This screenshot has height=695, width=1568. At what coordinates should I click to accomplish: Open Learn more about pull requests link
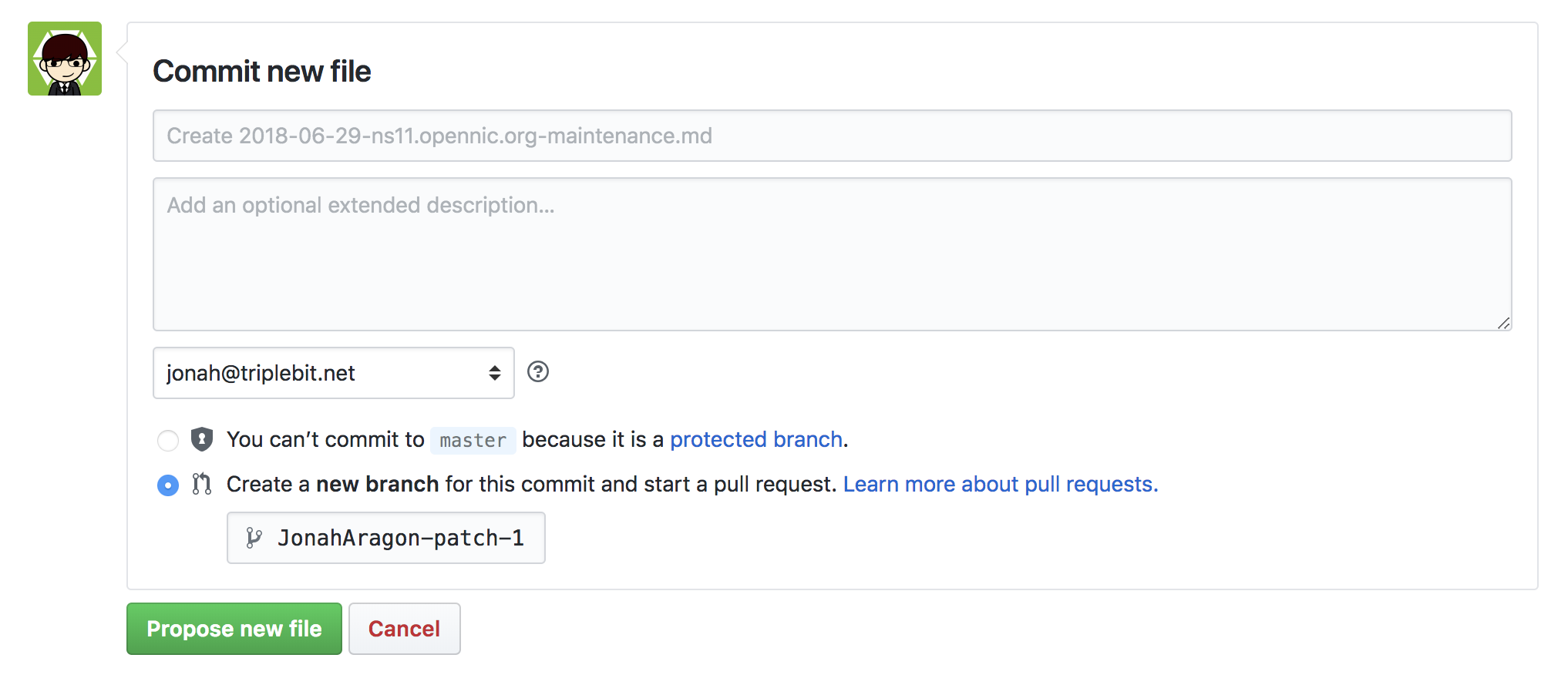pos(1000,484)
